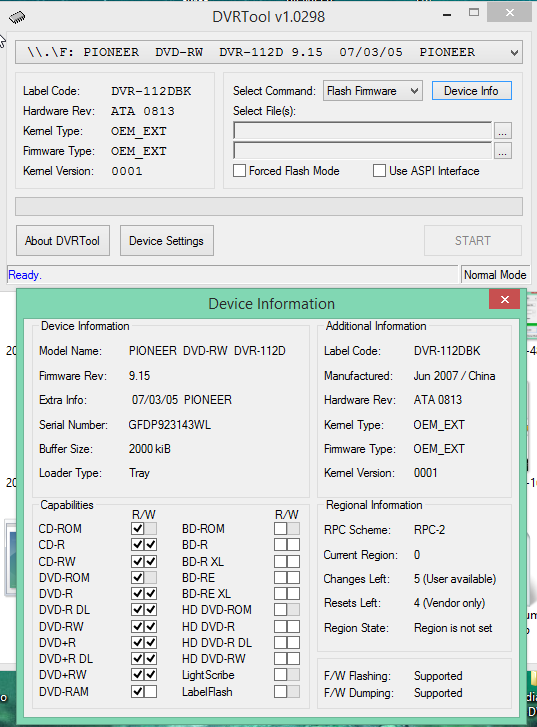Screen dimensions: 537x727
Task: Click the DVD-ROM read checkbox
Action: (137, 578)
